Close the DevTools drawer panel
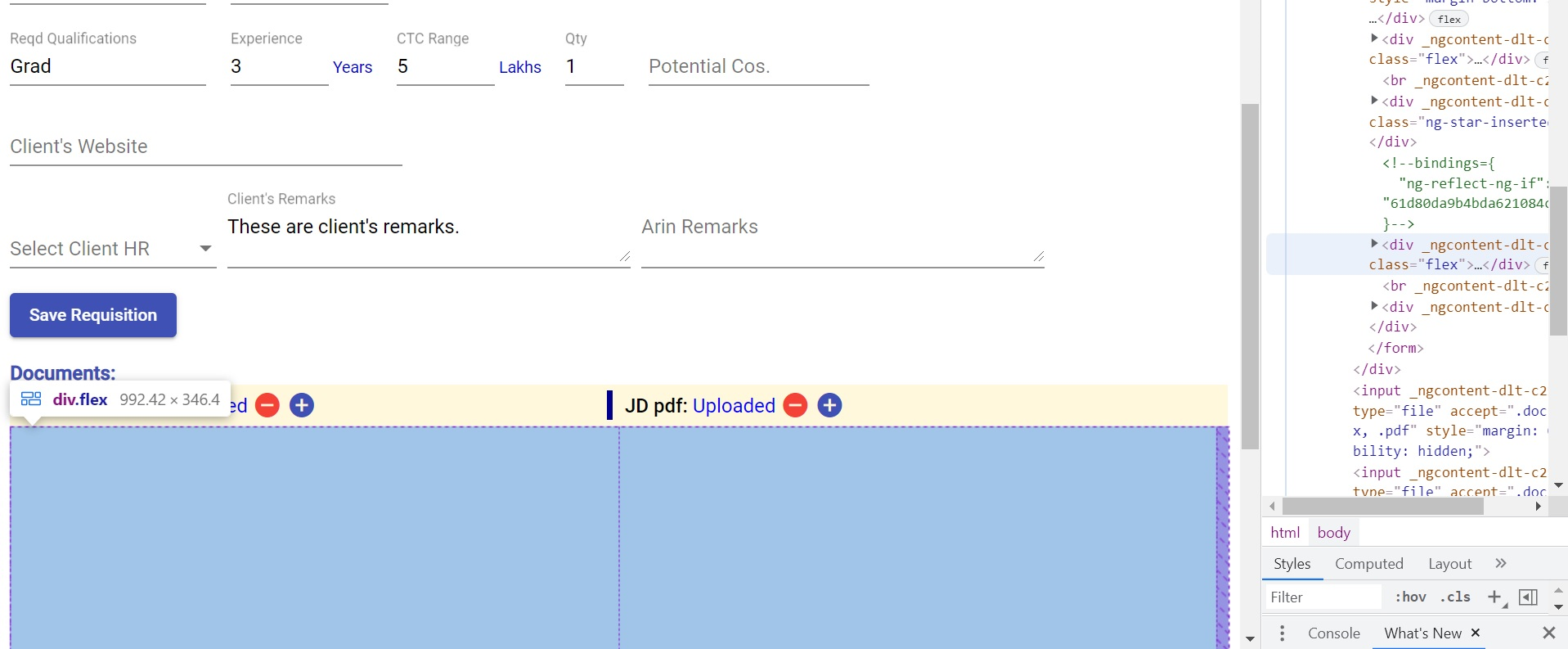The width and height of the screenshot is (1568, 649). (1548, 633)
